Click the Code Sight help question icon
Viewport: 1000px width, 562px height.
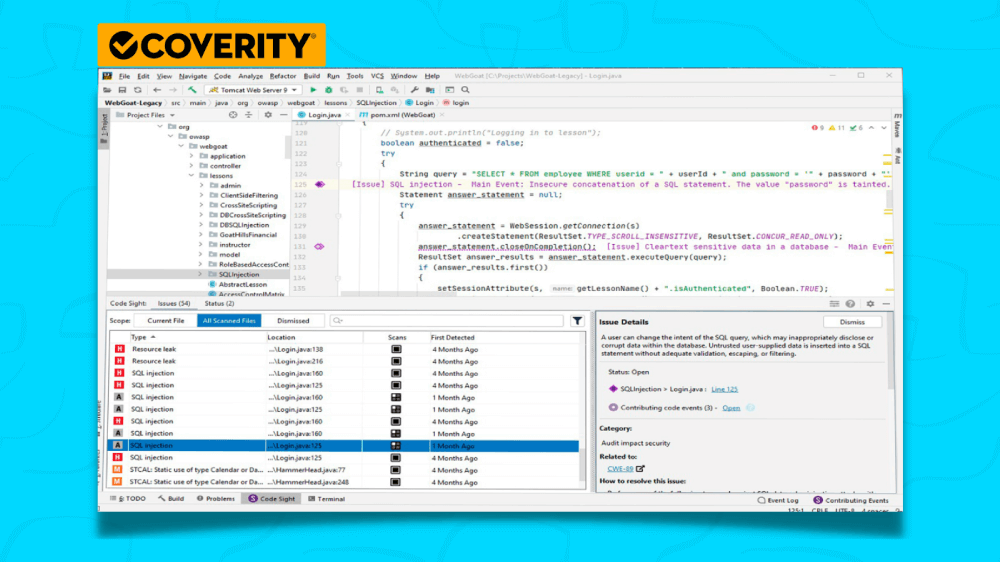[850, 304]
